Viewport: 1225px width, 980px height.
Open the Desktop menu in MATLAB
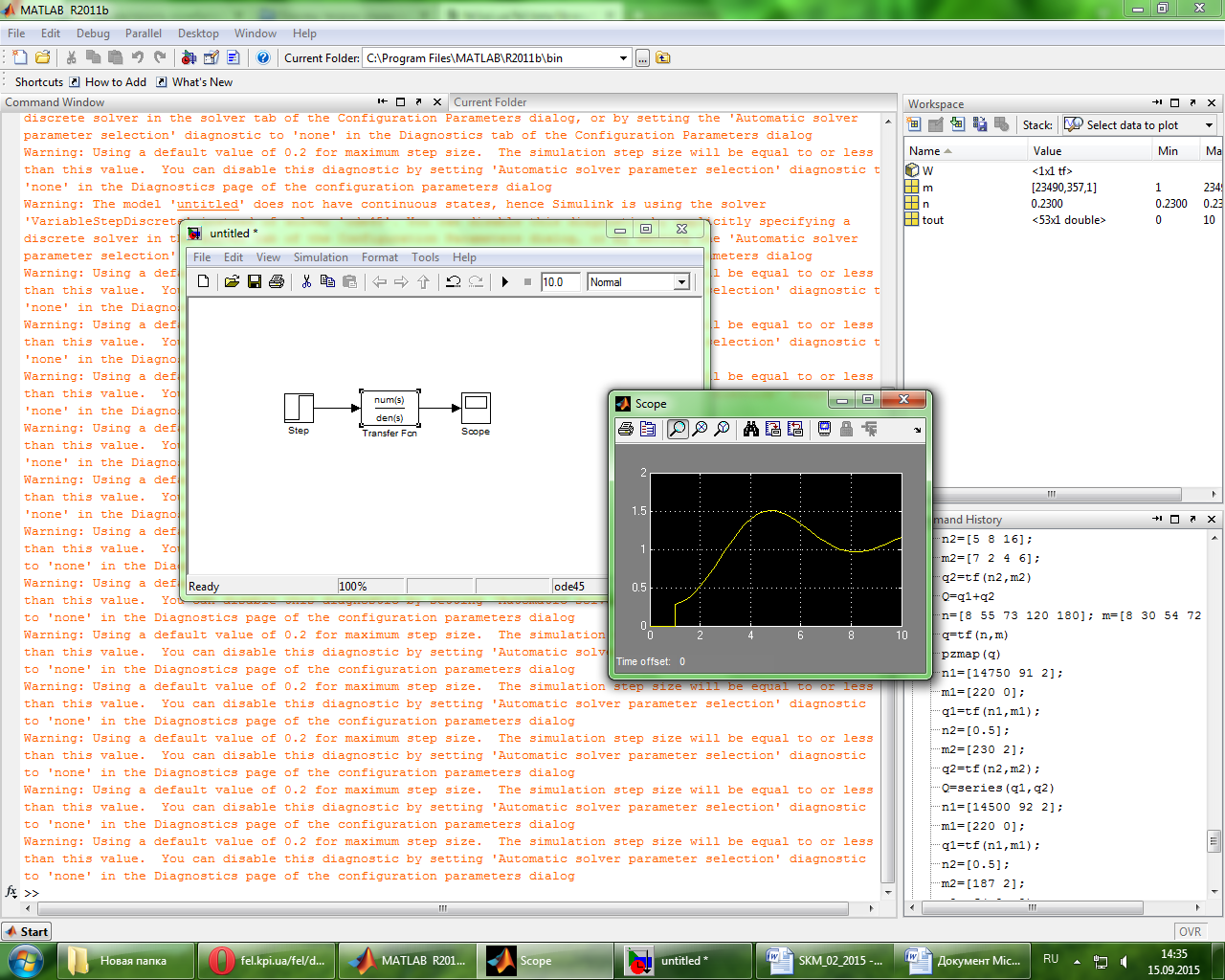tap(198, 33)
